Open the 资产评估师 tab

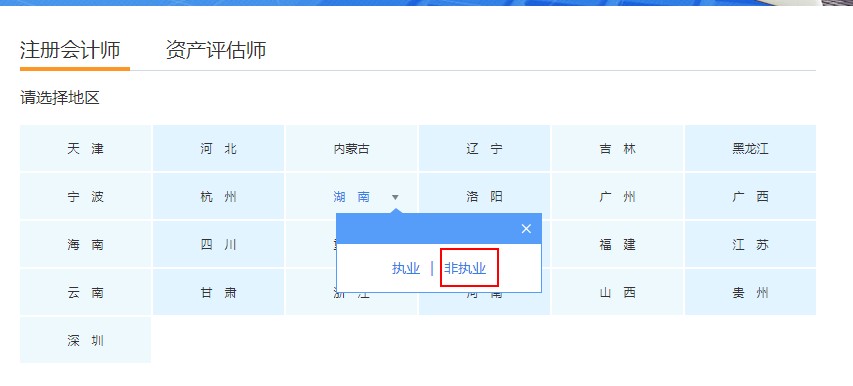(216, 51)
